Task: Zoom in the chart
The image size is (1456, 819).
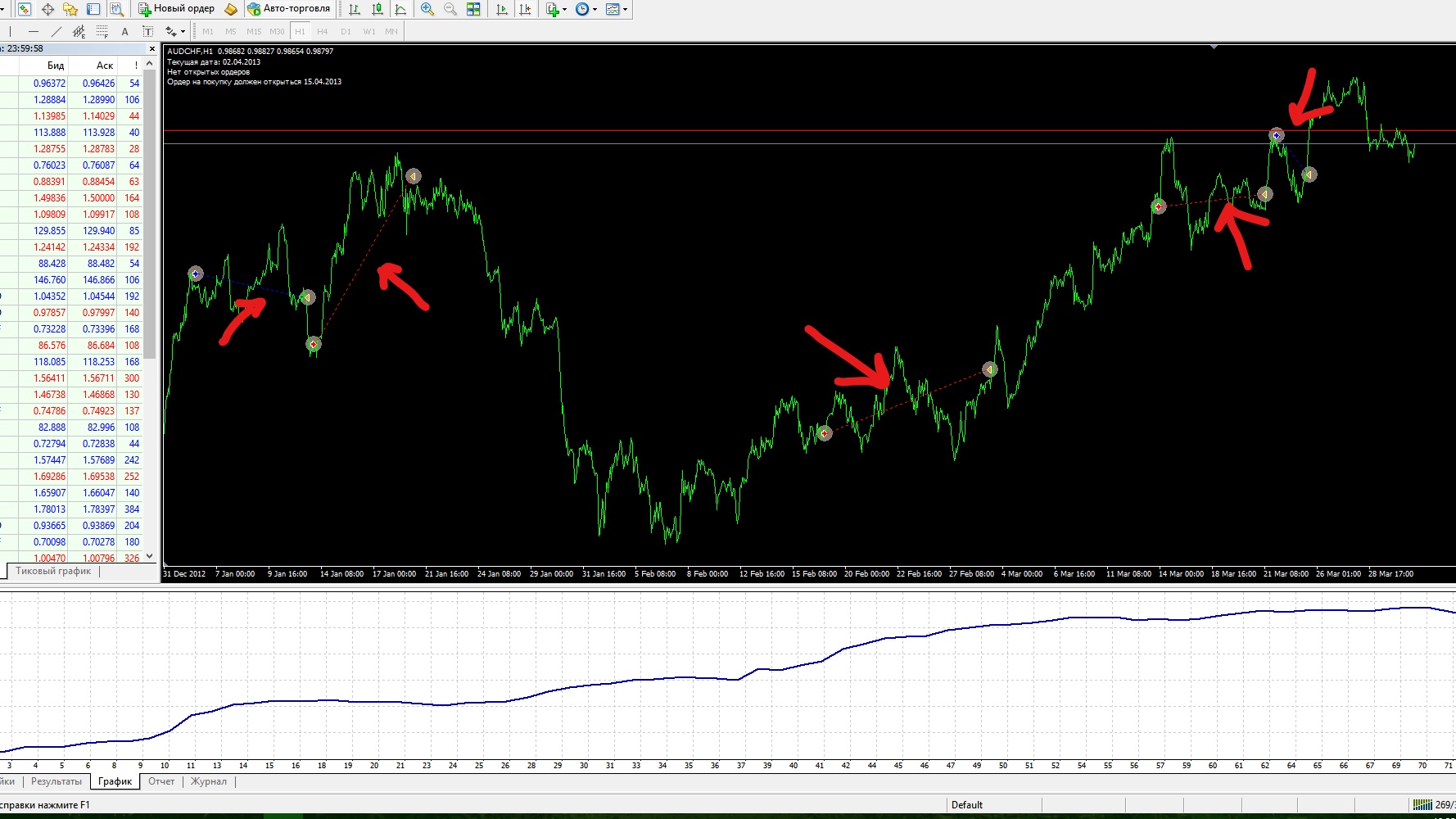Action: pyautogui.click(x=427, y=9)
